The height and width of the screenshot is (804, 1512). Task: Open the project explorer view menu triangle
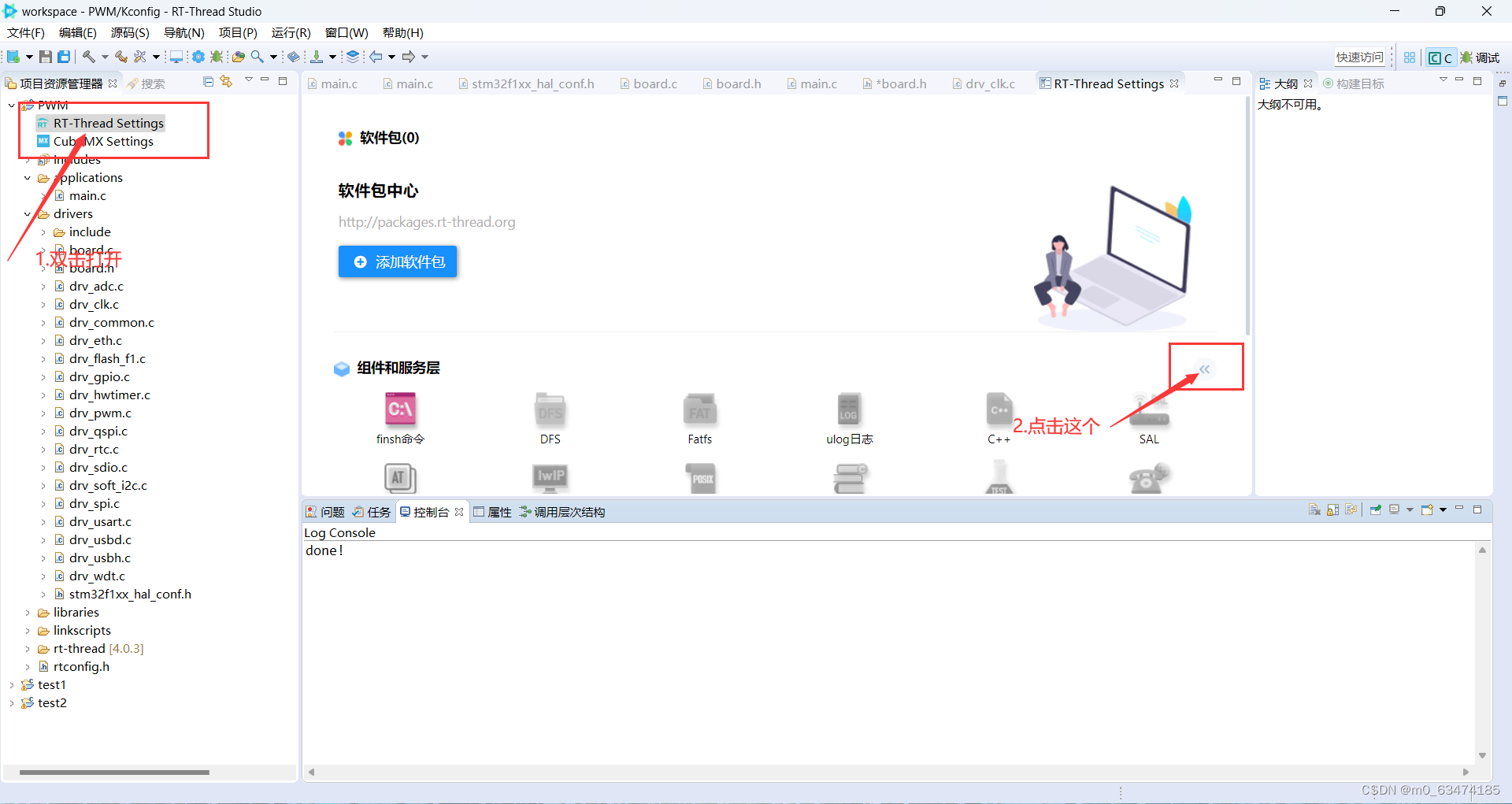[x=249, y=80]
